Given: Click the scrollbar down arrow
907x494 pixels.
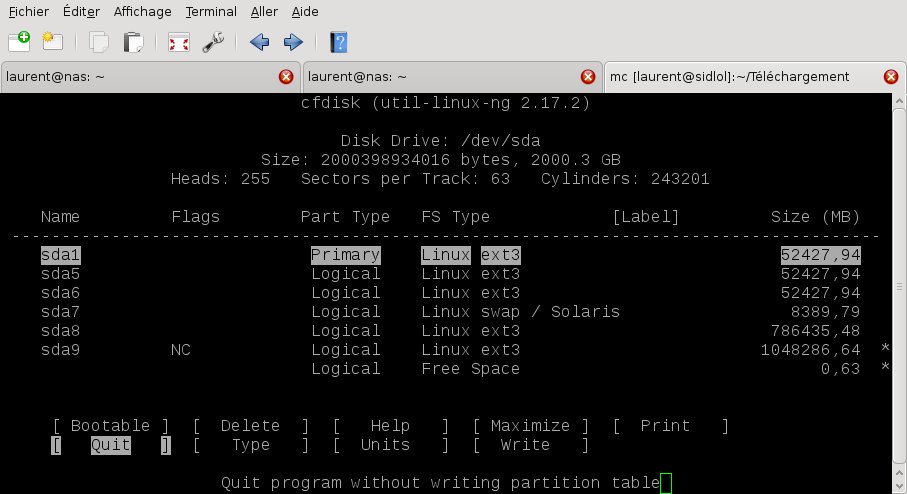Looking at the screenshot, I should tap(899, 488).
